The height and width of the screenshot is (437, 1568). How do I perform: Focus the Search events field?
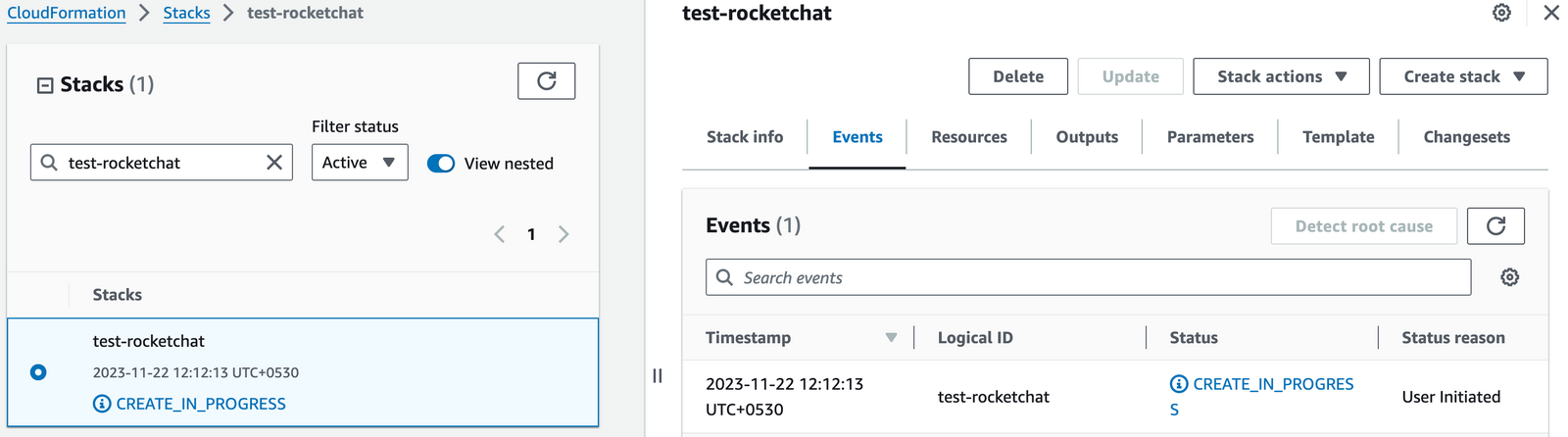(x=1088, y=277)
